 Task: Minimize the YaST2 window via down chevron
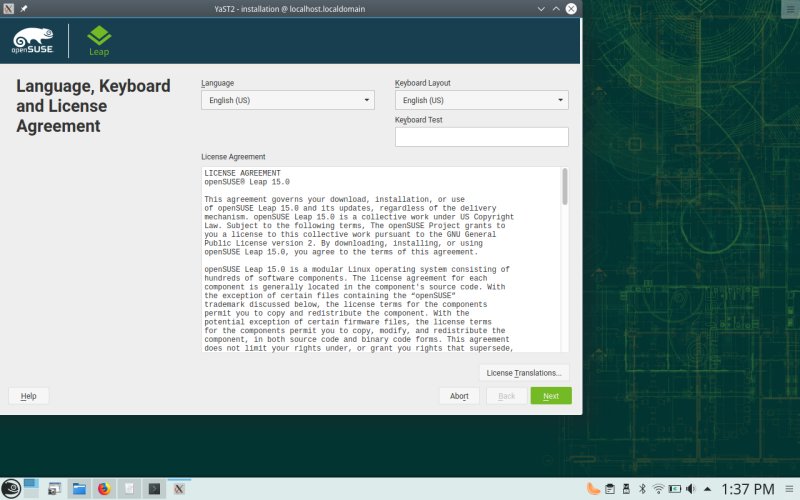(541, 9)
